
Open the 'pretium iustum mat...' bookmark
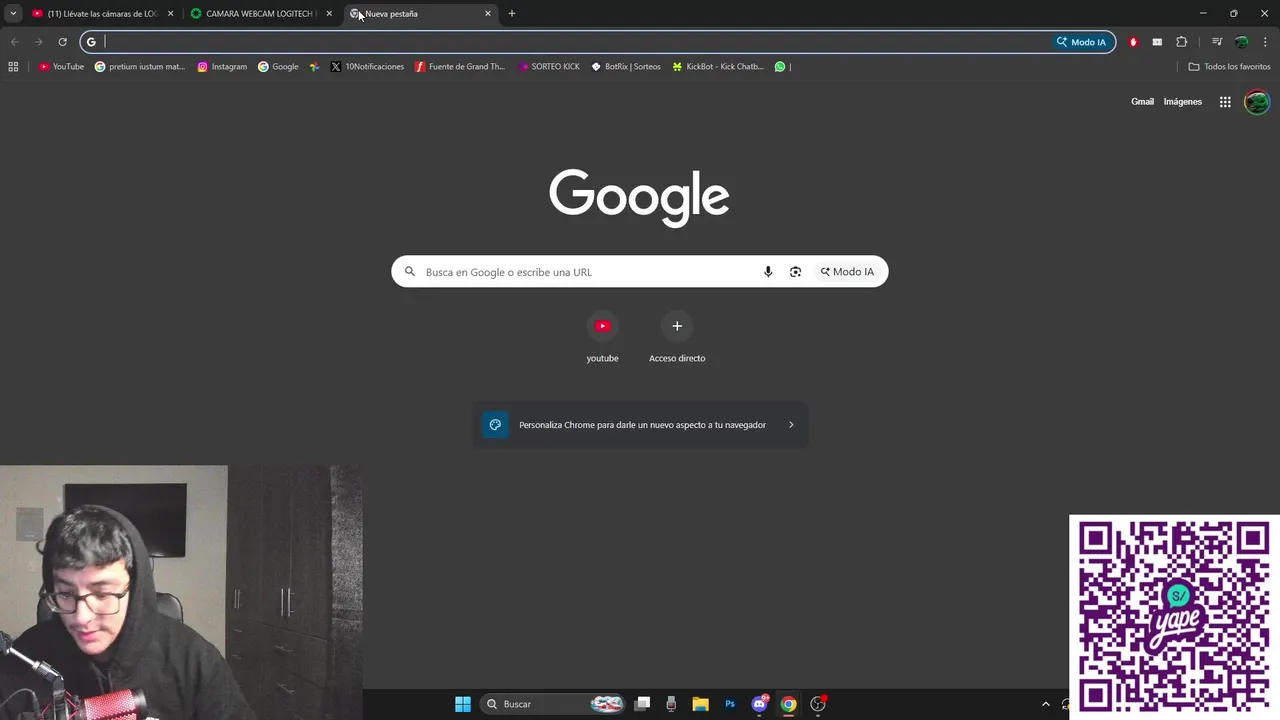point(140,67)
